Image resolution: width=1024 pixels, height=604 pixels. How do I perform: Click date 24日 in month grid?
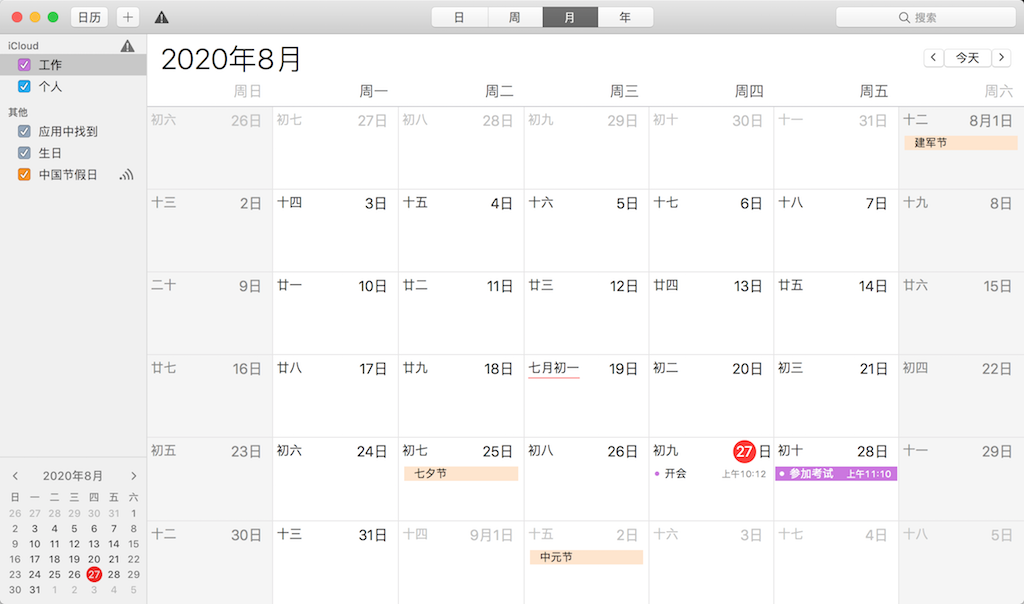[x=372, y=452]
